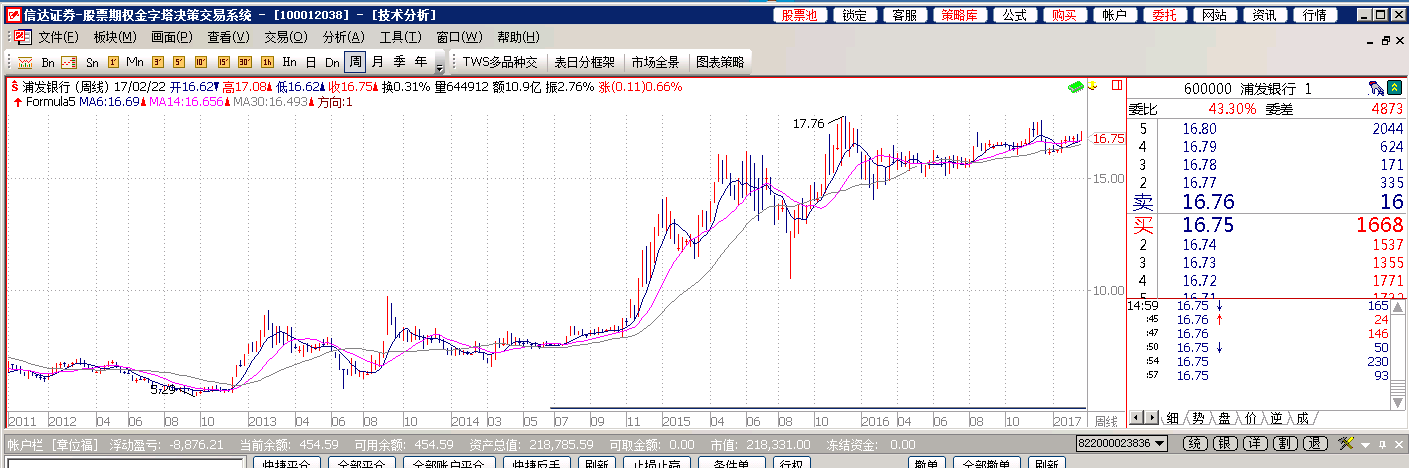Open the 市场全景 view
This screenshot has width=1409, height=468.
tap(655, 62)
